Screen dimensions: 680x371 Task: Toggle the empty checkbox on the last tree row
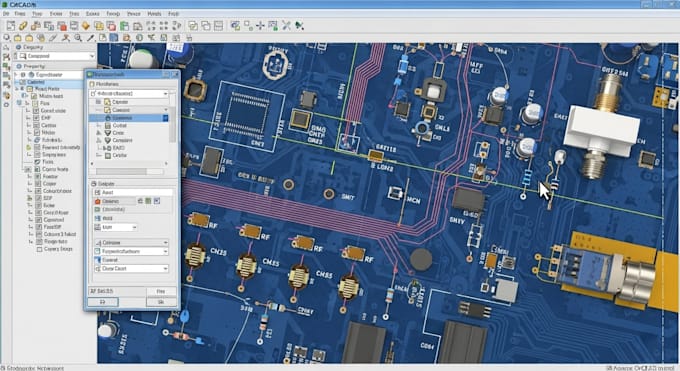pos(39,249)
